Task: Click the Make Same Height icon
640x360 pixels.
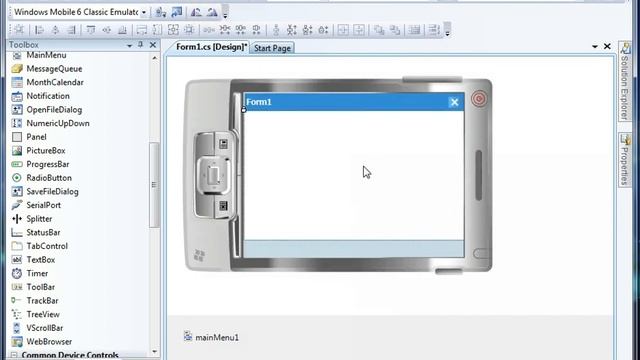Action: [157, 30]
